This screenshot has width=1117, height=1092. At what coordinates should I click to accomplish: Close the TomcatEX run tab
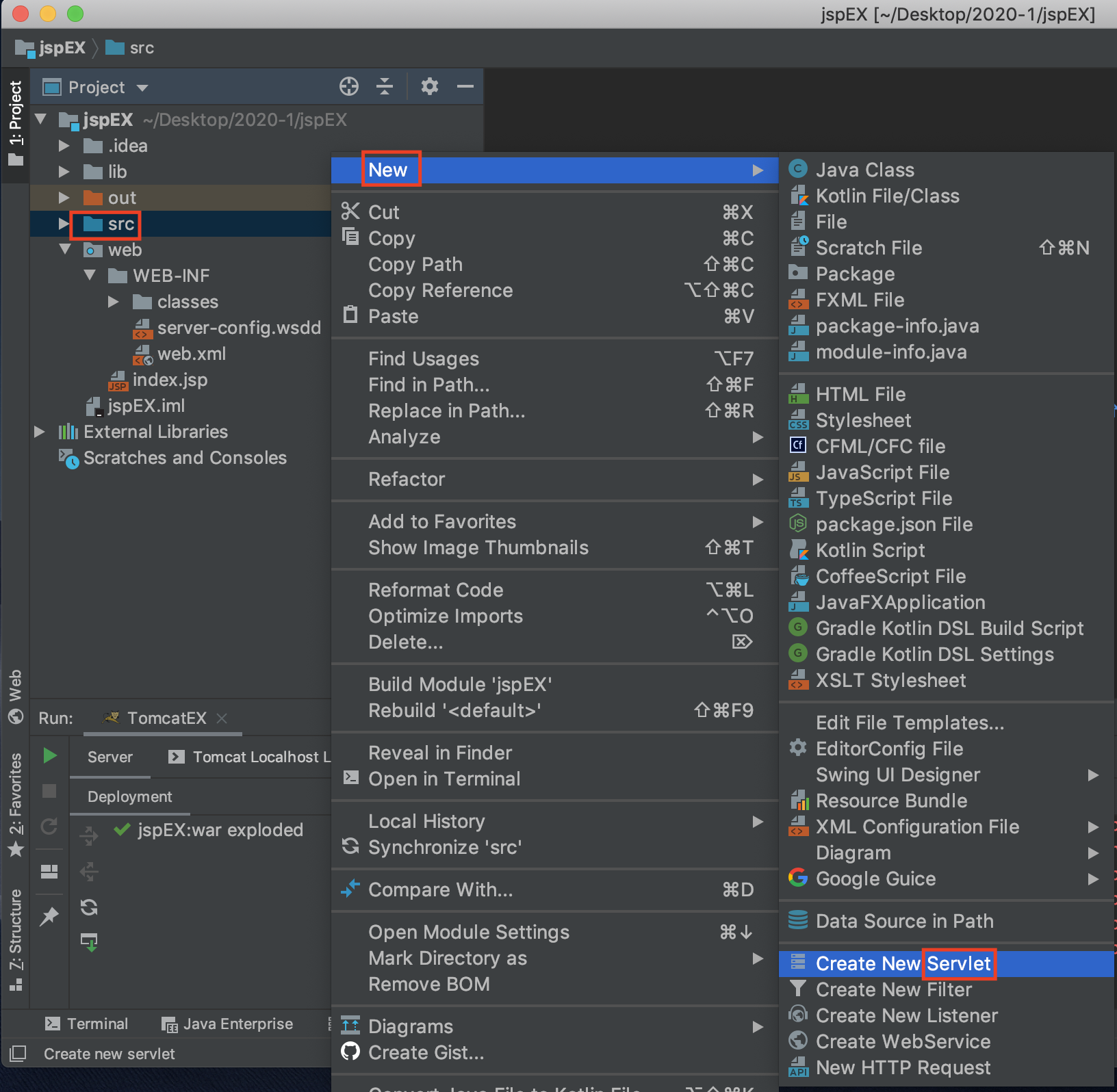(222, 718)
